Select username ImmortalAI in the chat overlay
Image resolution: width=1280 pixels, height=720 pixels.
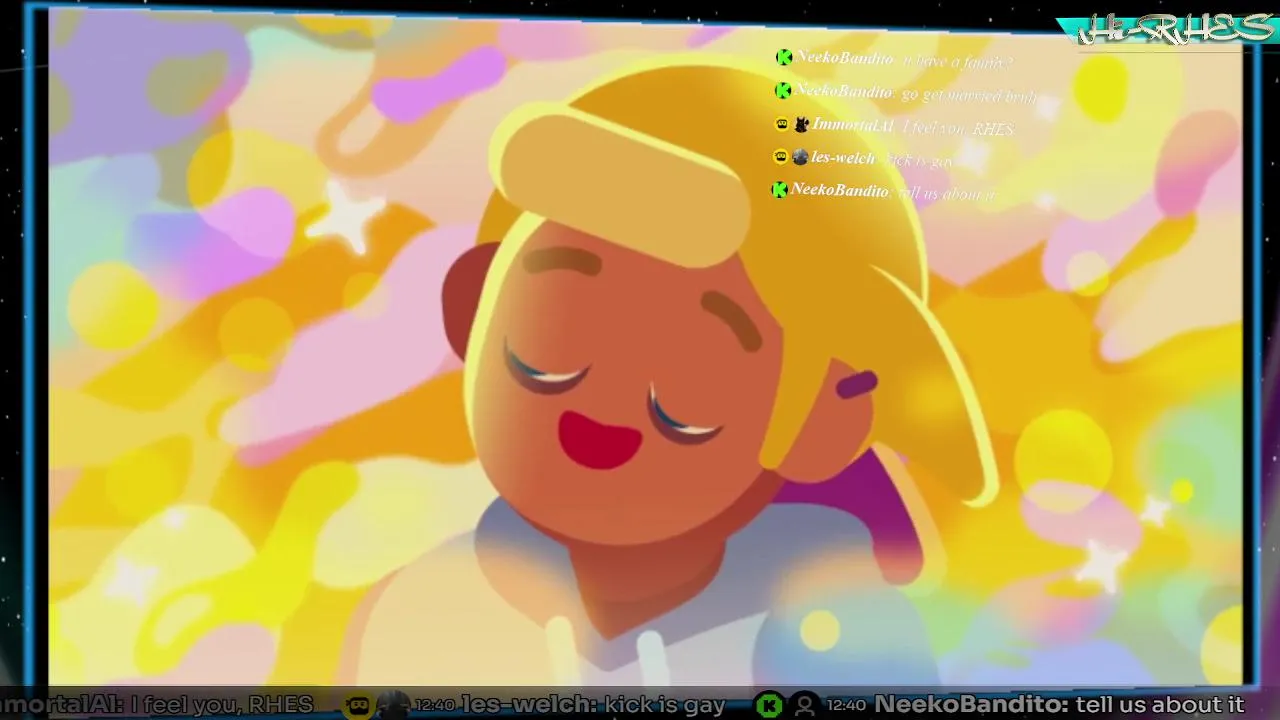coord(853,125)
